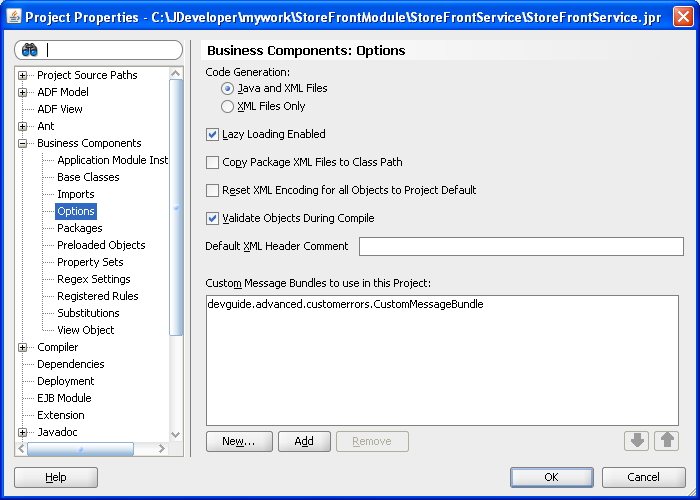Click tree horizontal scrollbar thumb
The width and height of the screenshot is (700, 500).
[80, 449]
